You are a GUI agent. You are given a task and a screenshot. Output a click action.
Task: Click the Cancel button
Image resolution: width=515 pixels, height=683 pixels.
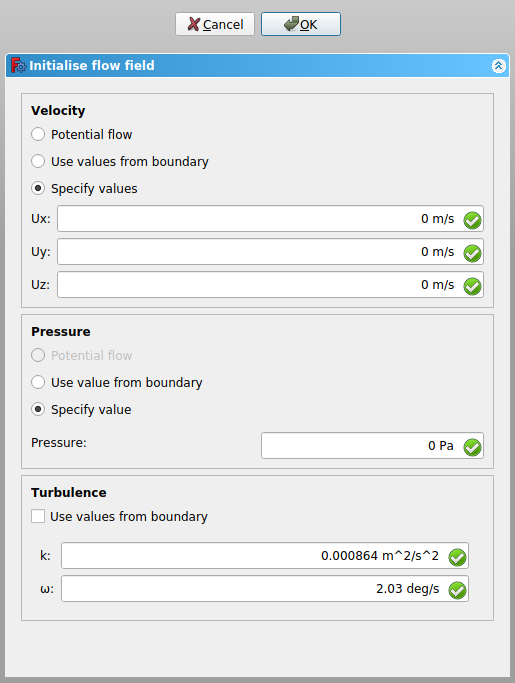[215, 24]
